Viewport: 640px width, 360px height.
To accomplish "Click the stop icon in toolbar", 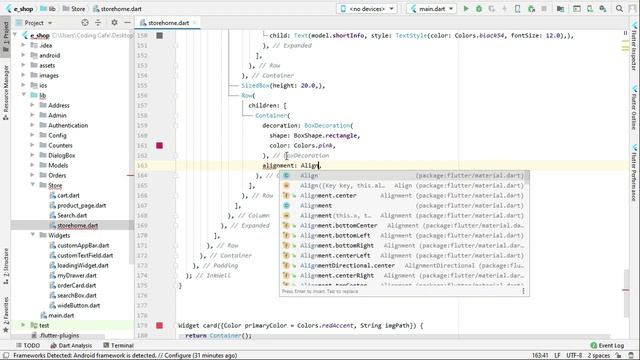I will click(x=544, y=9).
